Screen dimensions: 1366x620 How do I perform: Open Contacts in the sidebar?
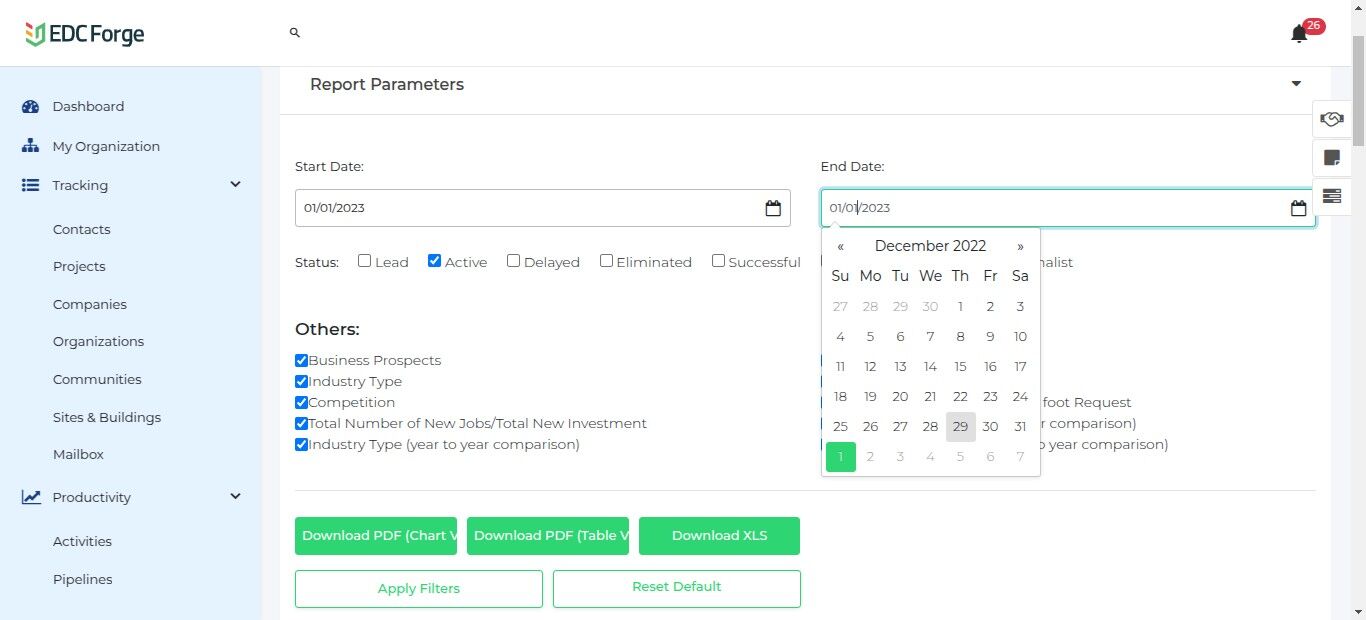(82, 229)
